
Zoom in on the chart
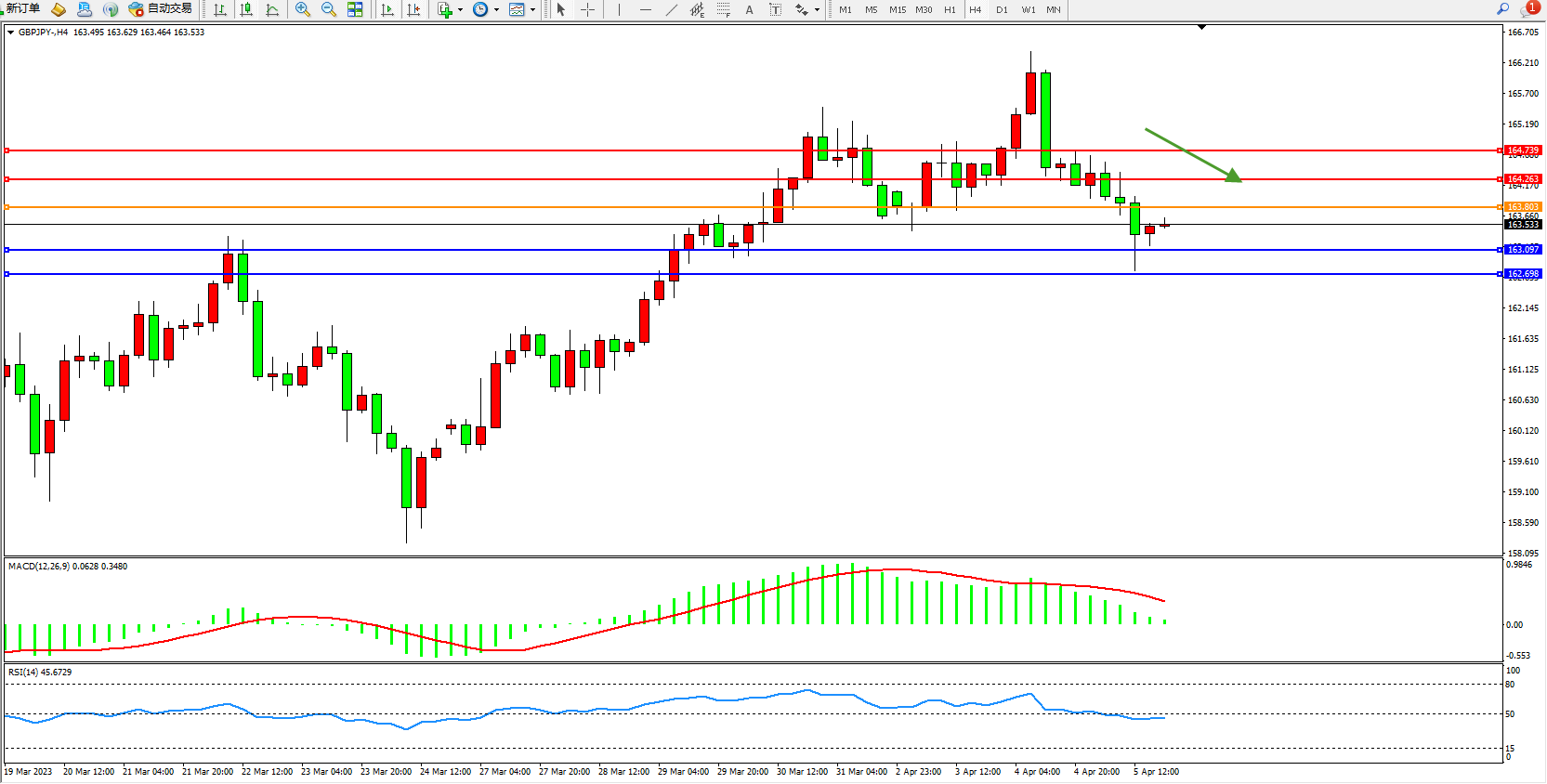[x=302, y=9]
